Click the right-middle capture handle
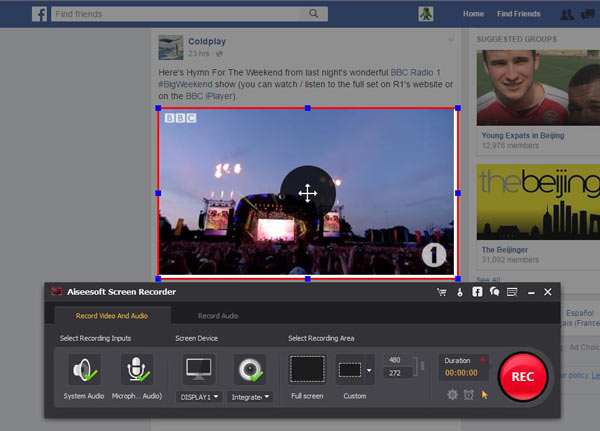 click(458, 193)
